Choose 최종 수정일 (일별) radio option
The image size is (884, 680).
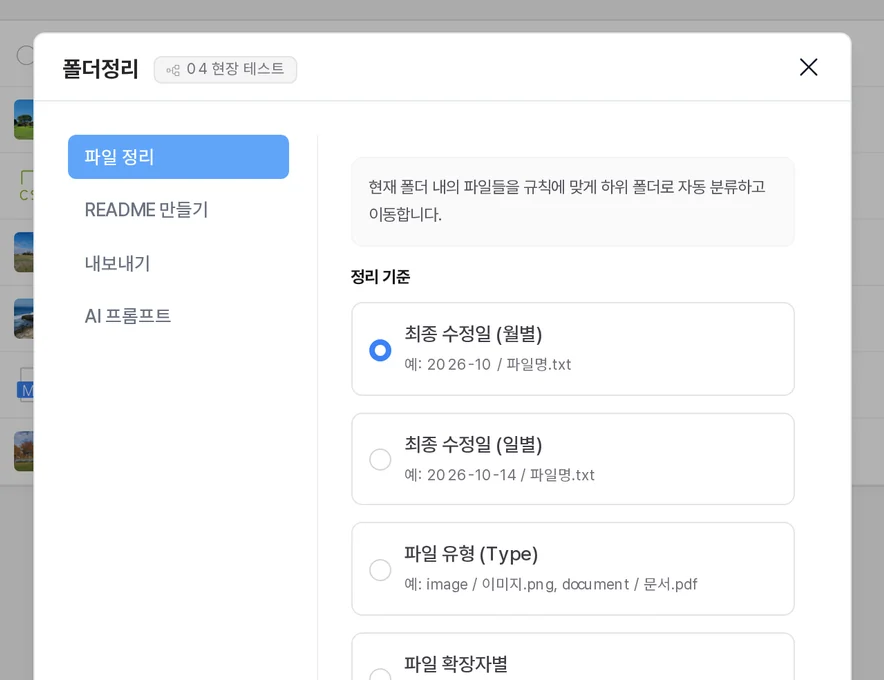pyautogui.click(x=380, y=460)
